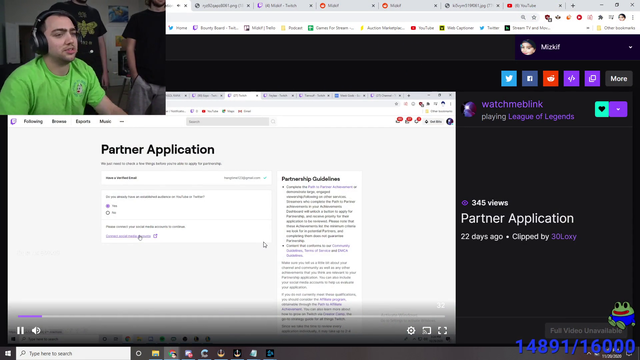Switch to the k0vym519f061.jpg tab
This screenshot has height=360, width=640.
coord(471,6)
